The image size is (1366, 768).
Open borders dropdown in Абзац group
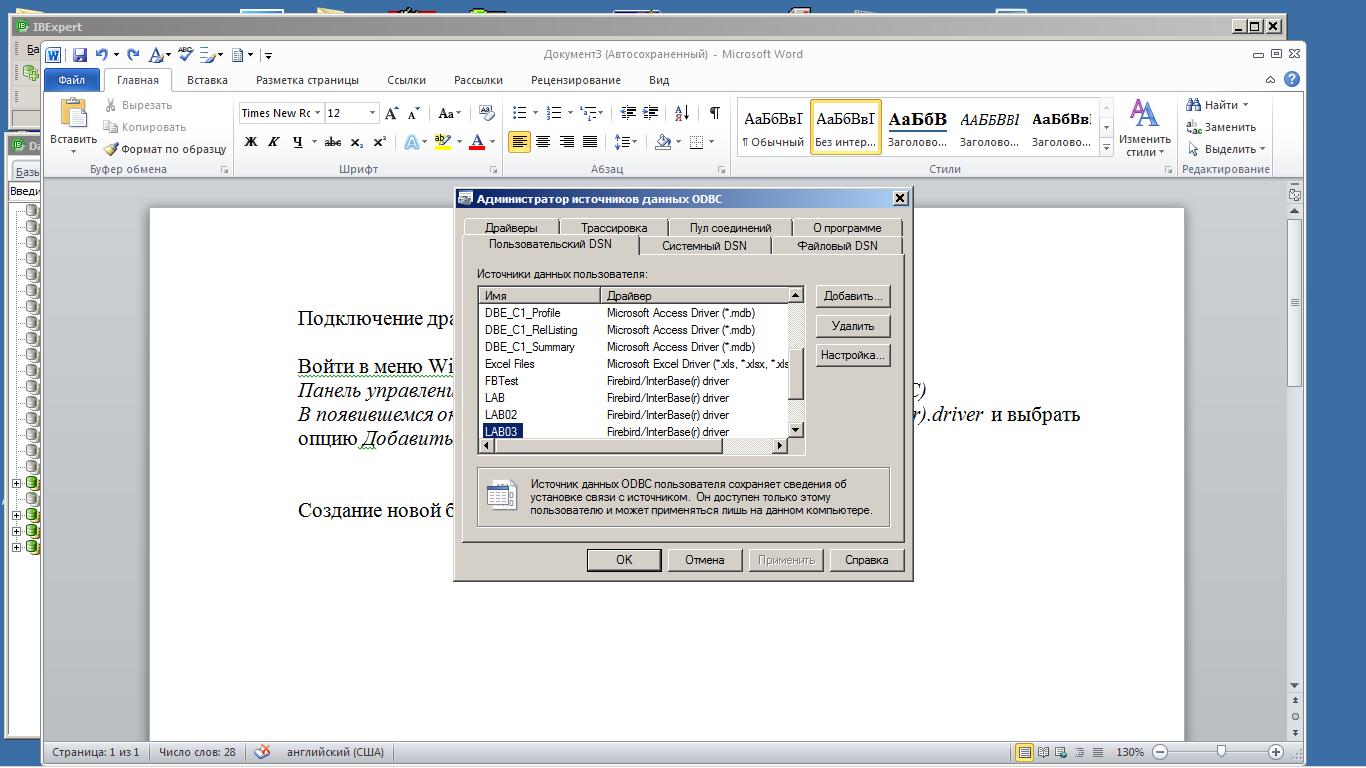coord(710,142)
